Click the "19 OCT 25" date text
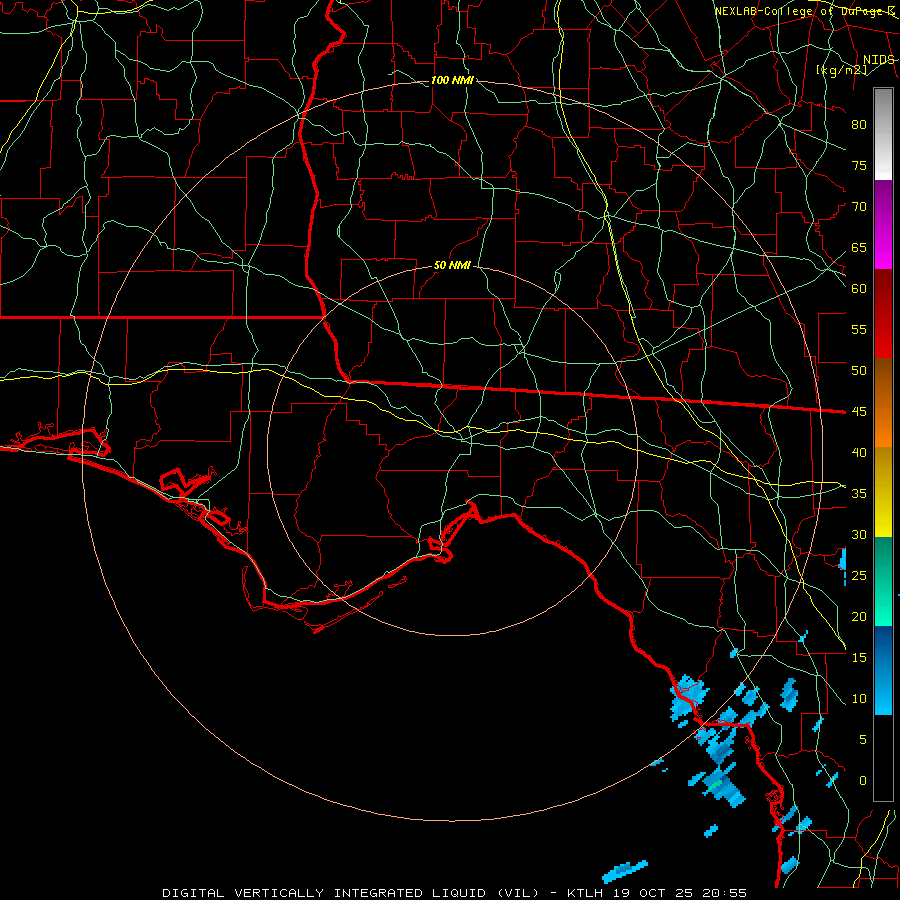 tap(653, 893)
